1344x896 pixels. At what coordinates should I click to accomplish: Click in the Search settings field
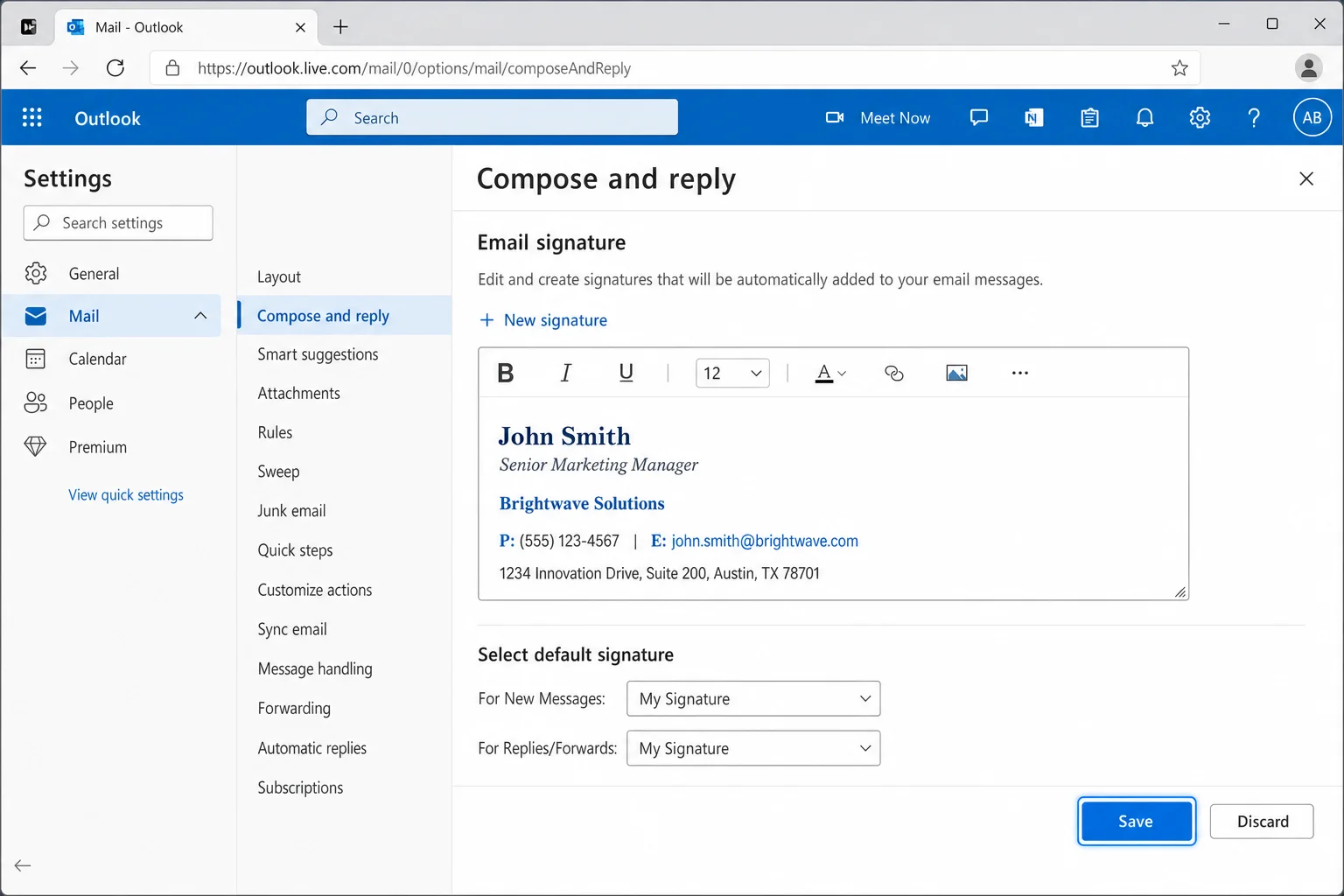pos(118,223)
